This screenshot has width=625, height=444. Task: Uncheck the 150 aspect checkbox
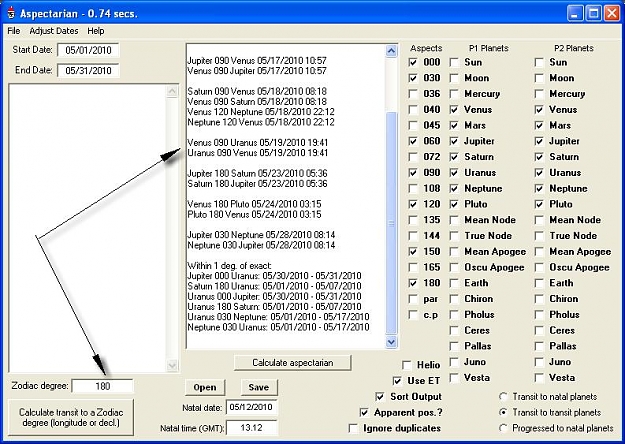tap(413, 252)
